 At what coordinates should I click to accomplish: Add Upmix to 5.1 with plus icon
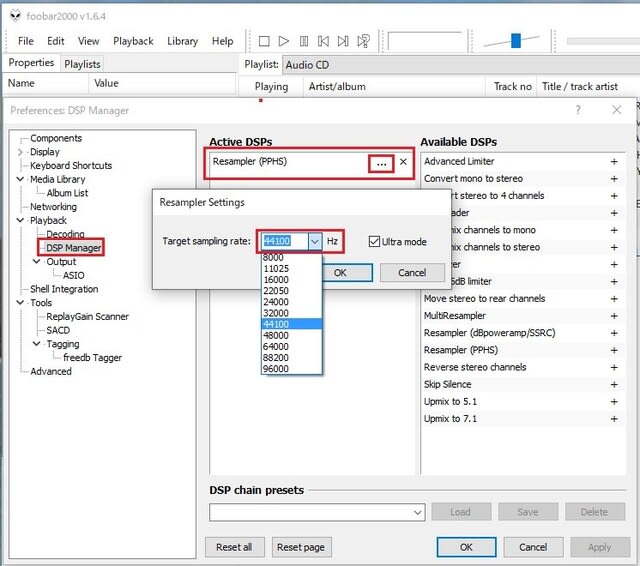614,402
